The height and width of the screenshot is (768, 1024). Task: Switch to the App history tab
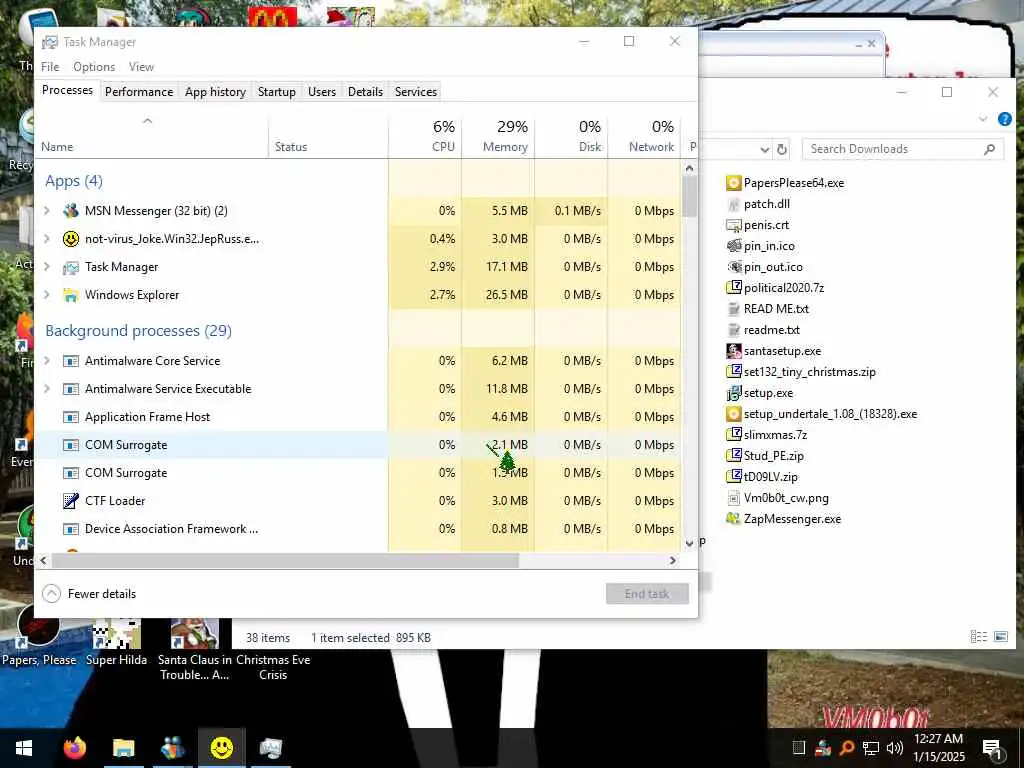point(216,92)
